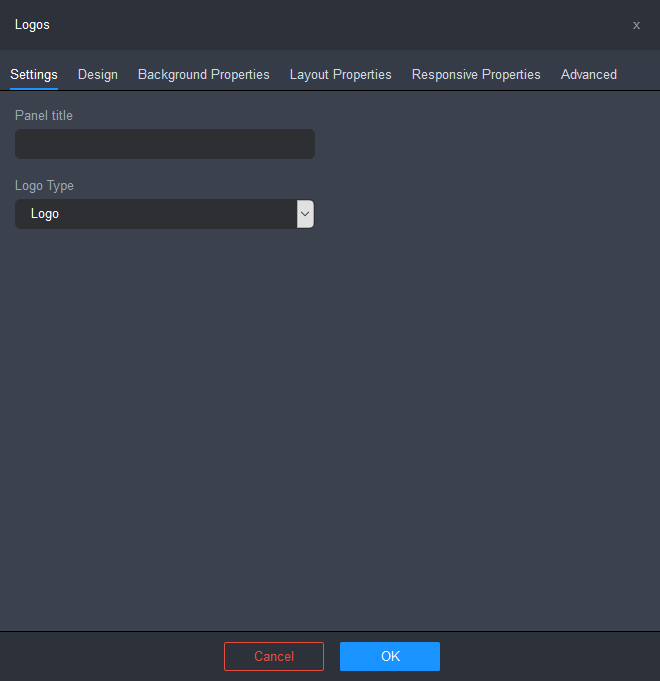Show the Advanced tab
660x681 pixels.
[x=588, y=75]
